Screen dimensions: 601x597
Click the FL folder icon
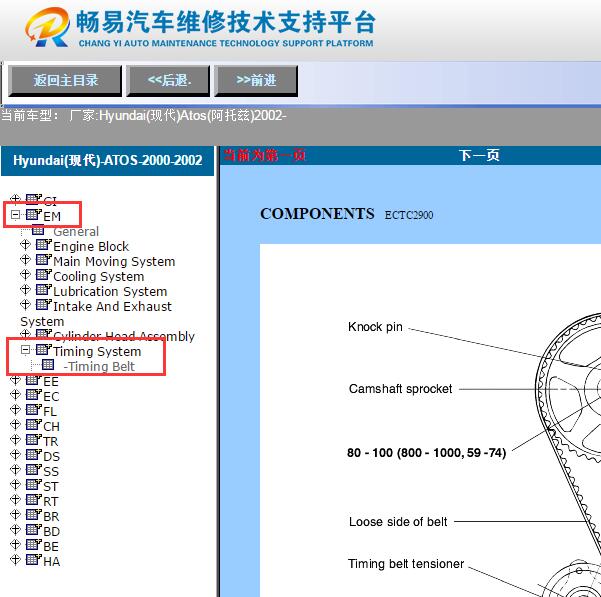click(x=33, y=409)
